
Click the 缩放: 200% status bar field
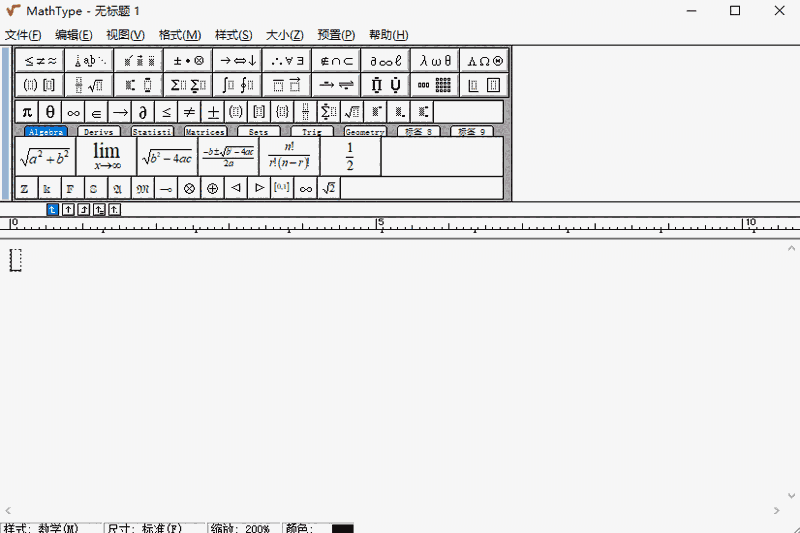tap(244, 528)
